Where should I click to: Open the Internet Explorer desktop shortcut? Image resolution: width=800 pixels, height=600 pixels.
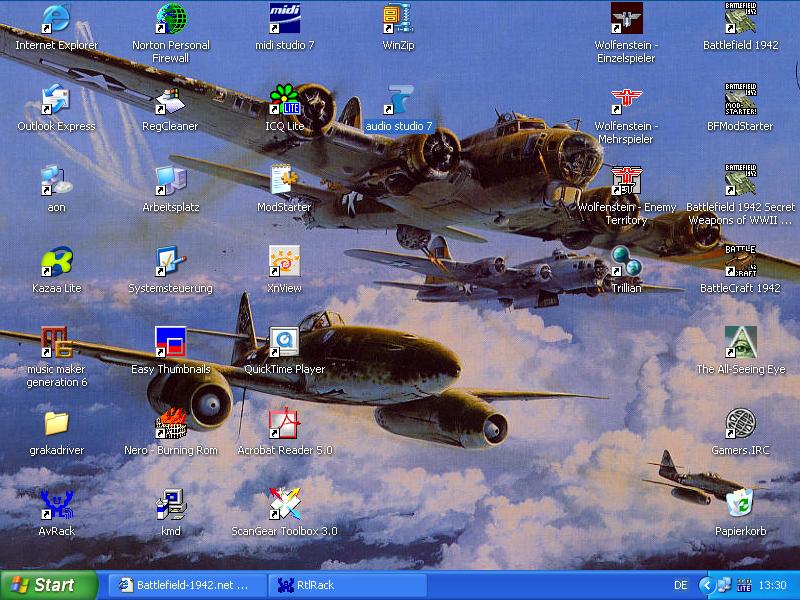[x=56, y=19]
